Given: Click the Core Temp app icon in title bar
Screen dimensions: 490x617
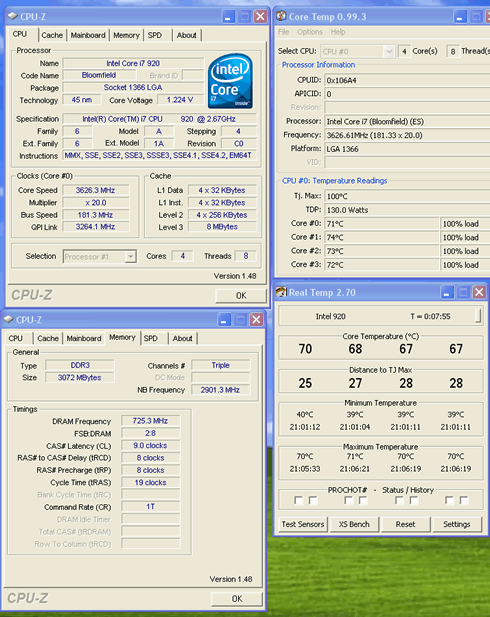Looking at the screenshot, I should 281,16.
